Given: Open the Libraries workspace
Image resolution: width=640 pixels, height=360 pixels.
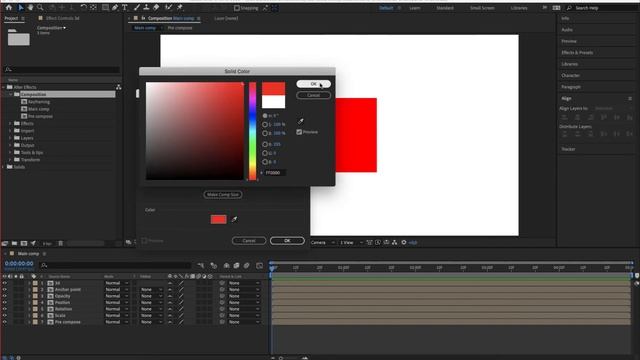Looking at the screenshot, I should (519, 8).
